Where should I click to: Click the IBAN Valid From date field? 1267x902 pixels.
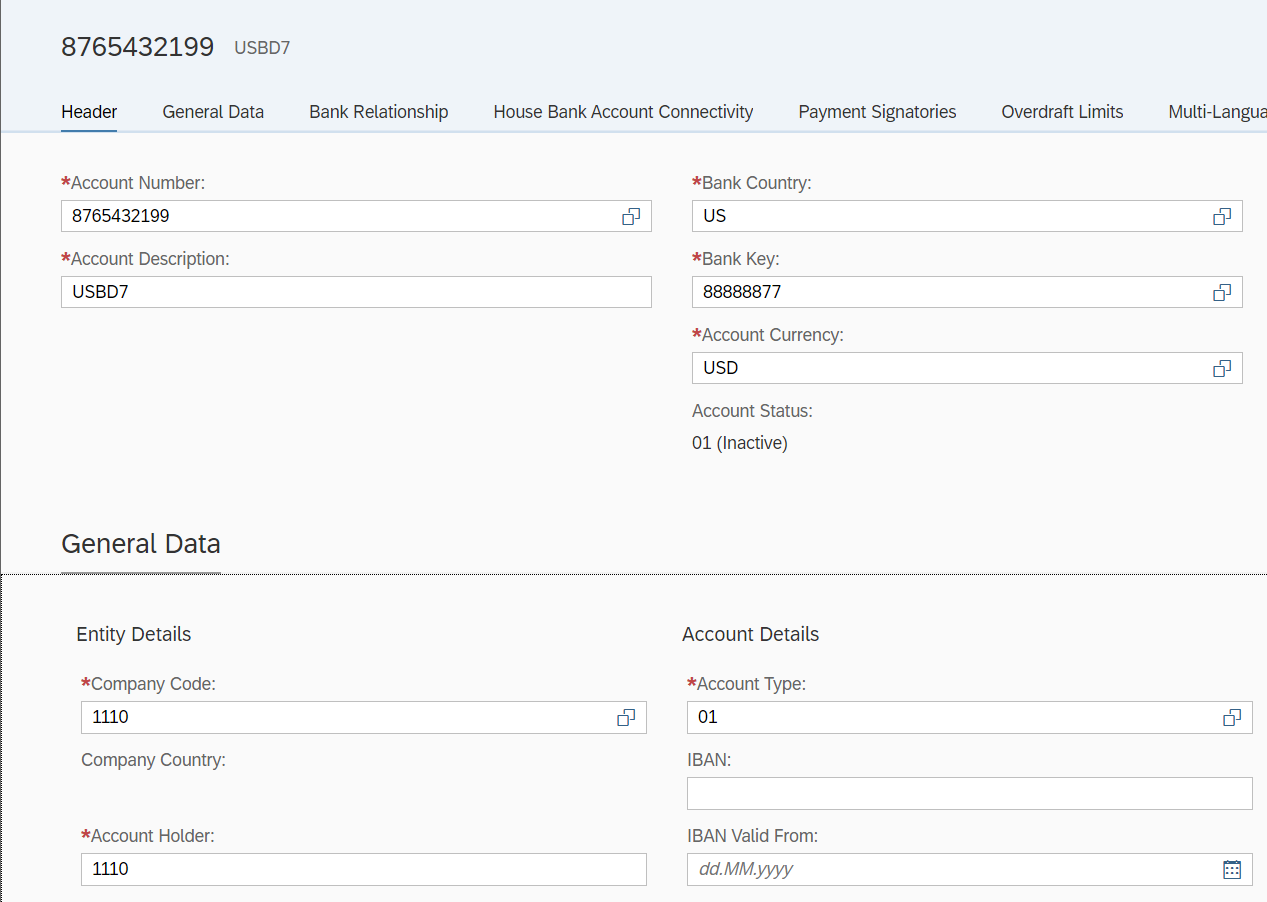(x=950, y=869)
